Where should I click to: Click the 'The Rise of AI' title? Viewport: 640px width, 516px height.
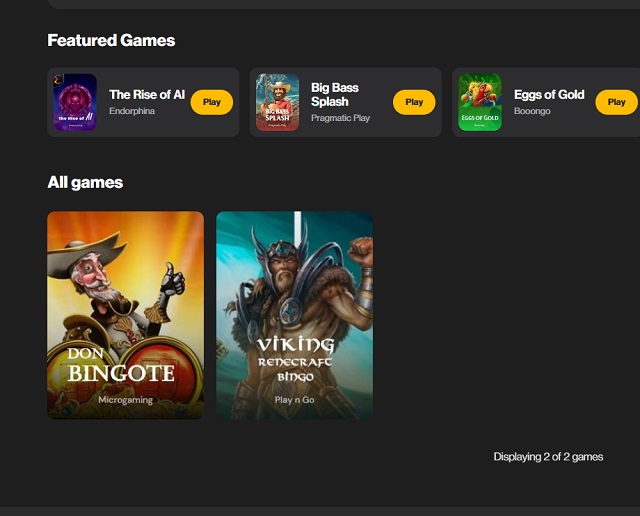point(147,95)
